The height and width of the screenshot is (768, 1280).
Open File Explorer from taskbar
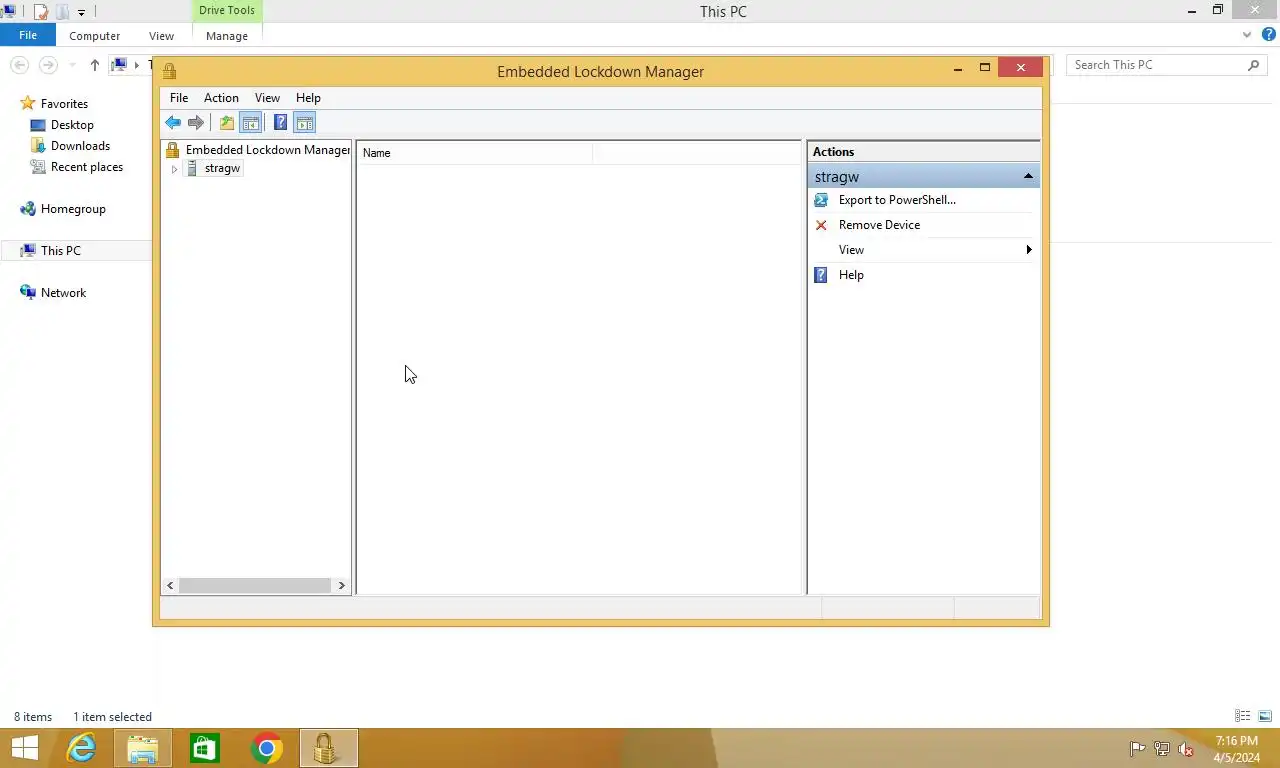tap(143, 748)
